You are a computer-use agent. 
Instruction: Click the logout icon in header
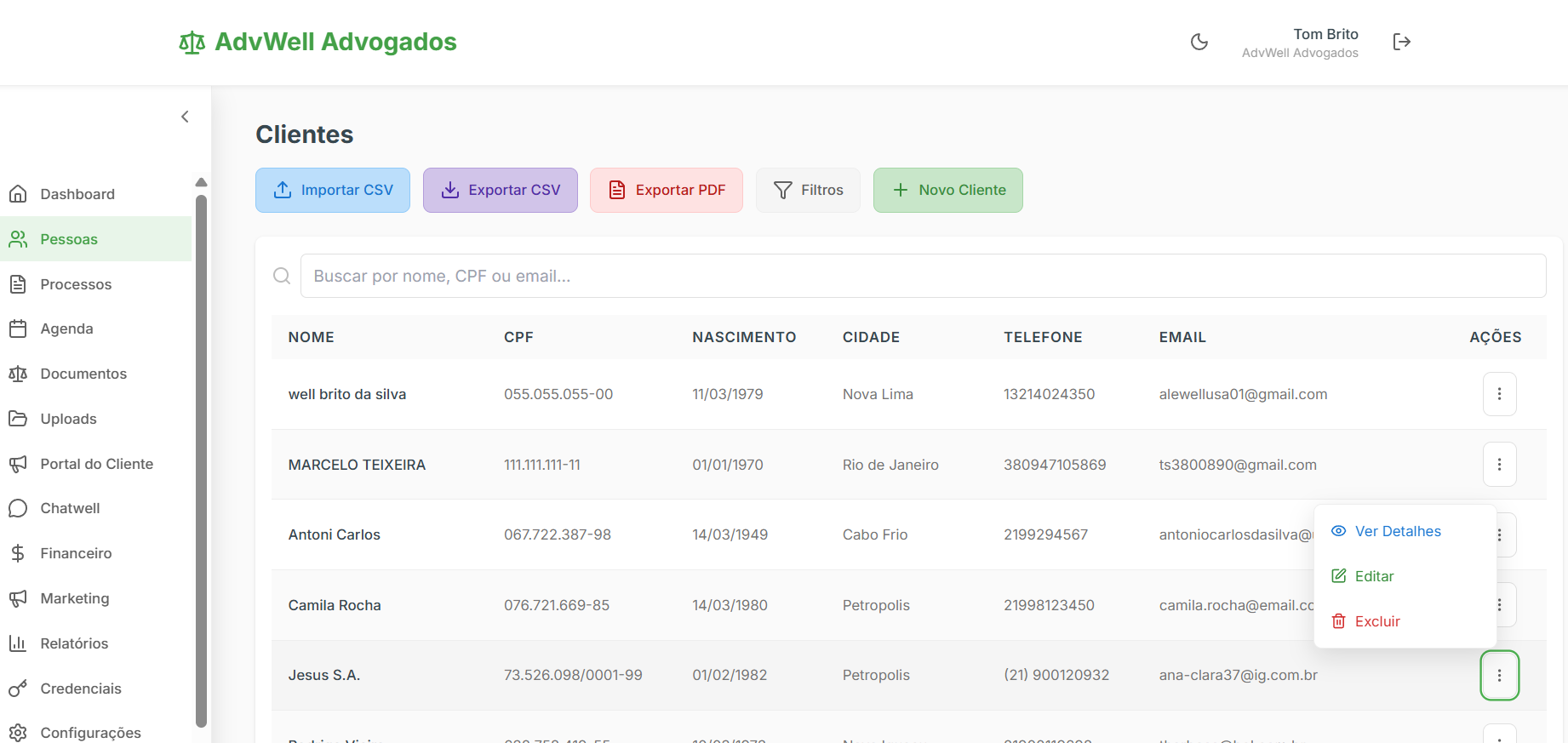1402,42
